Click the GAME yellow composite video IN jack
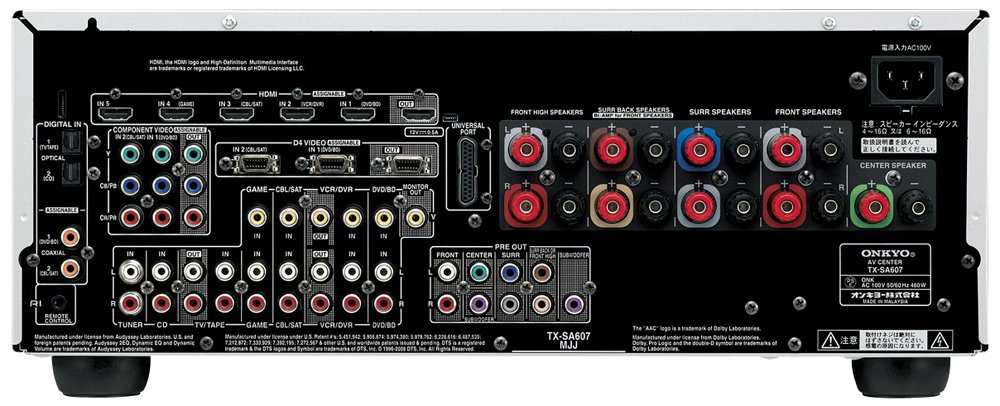 [258, 217]
